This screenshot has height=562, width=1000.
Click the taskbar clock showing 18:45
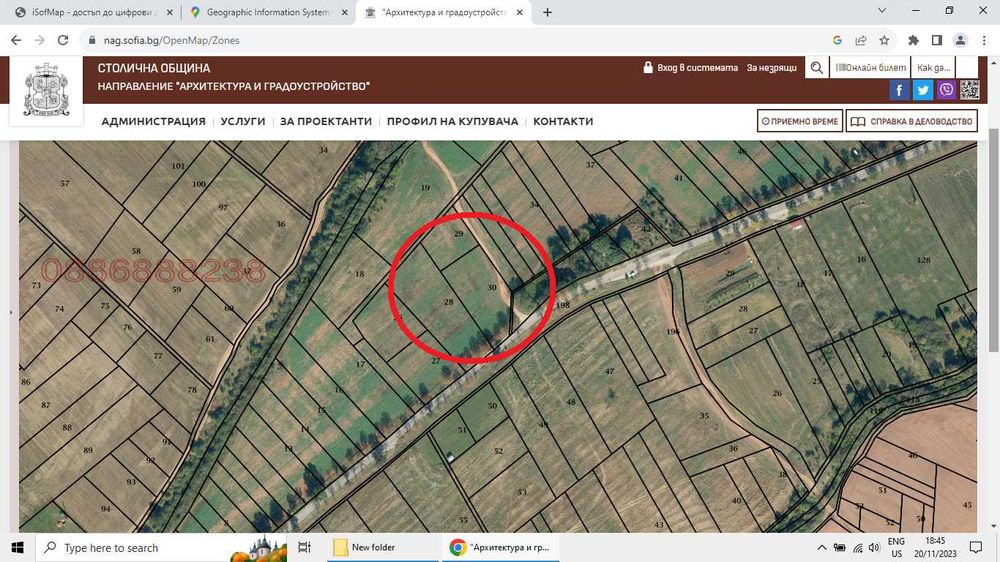click(936, 547)
